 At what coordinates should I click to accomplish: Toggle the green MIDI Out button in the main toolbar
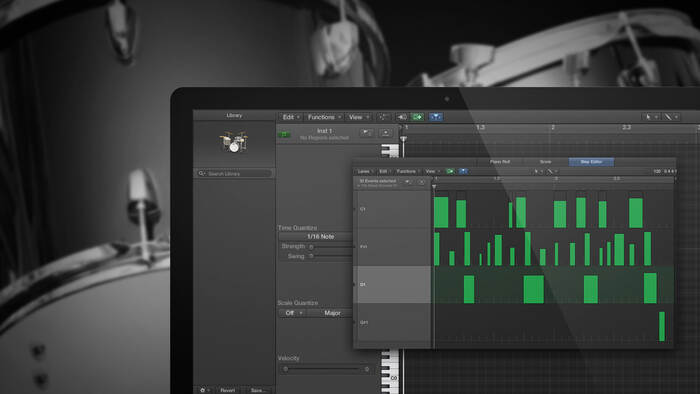[417, 117]
